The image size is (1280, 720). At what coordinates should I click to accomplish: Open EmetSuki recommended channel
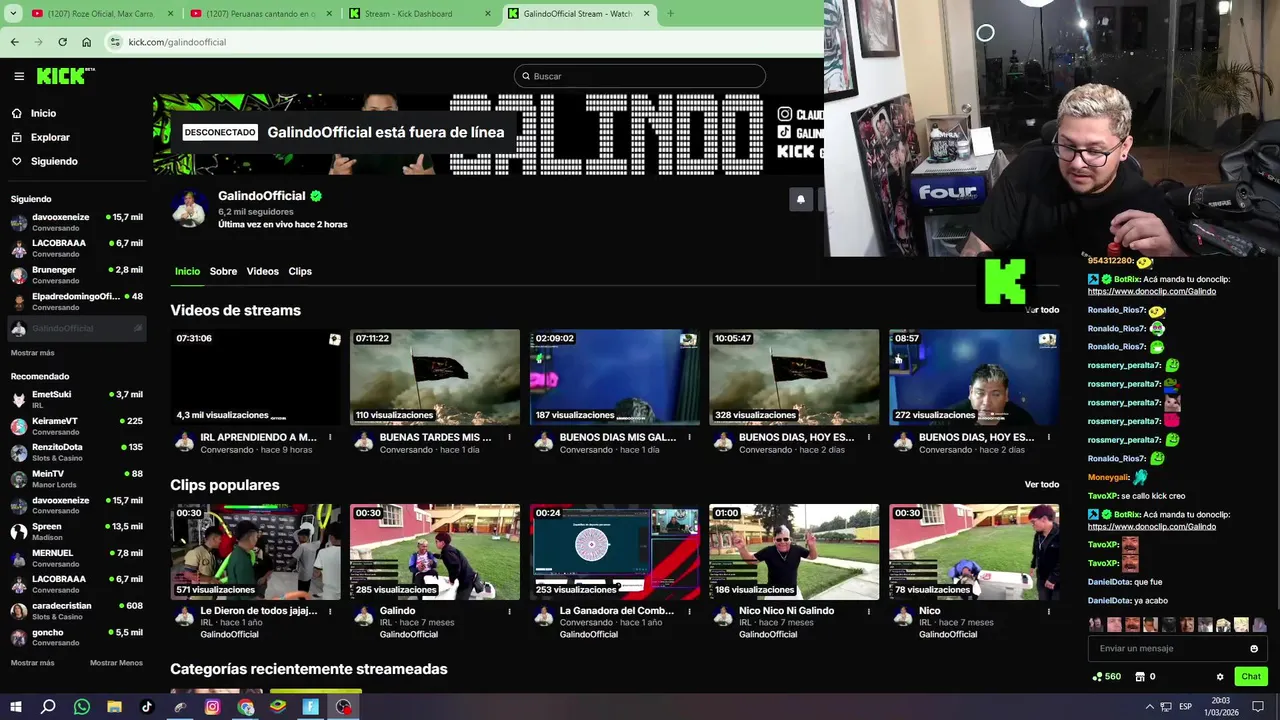click(x=77, y=400)
